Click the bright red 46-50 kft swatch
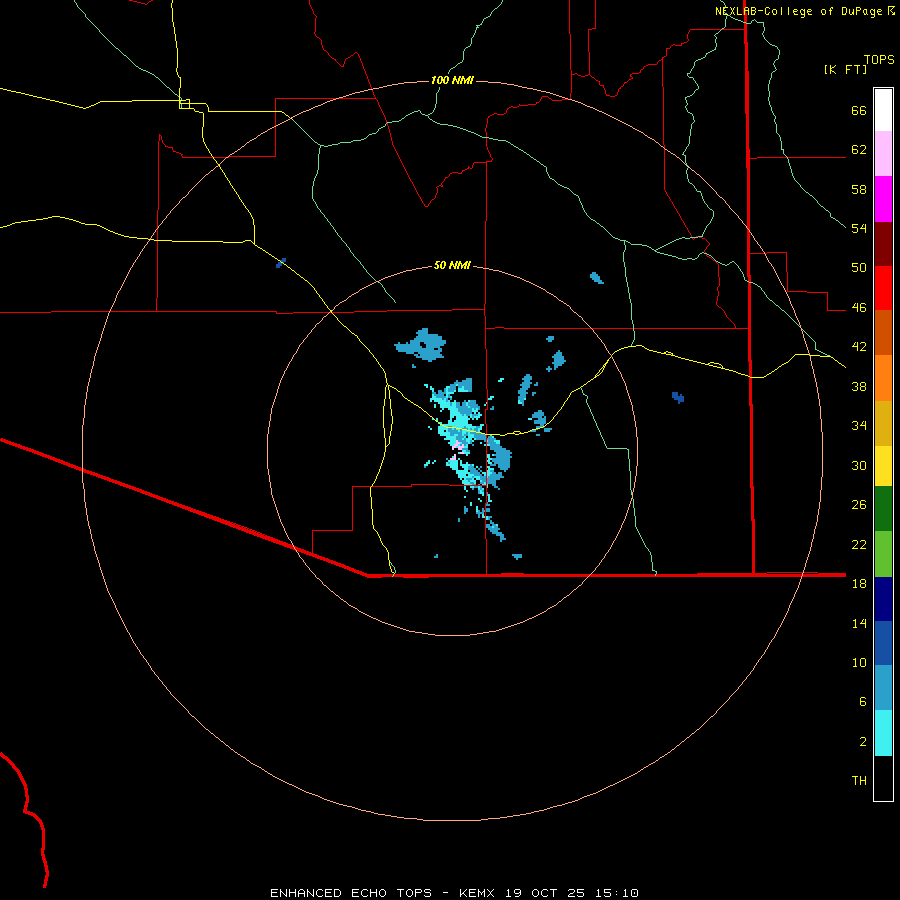Viewport: 900px width, 900px height. [x=883, y=288]
